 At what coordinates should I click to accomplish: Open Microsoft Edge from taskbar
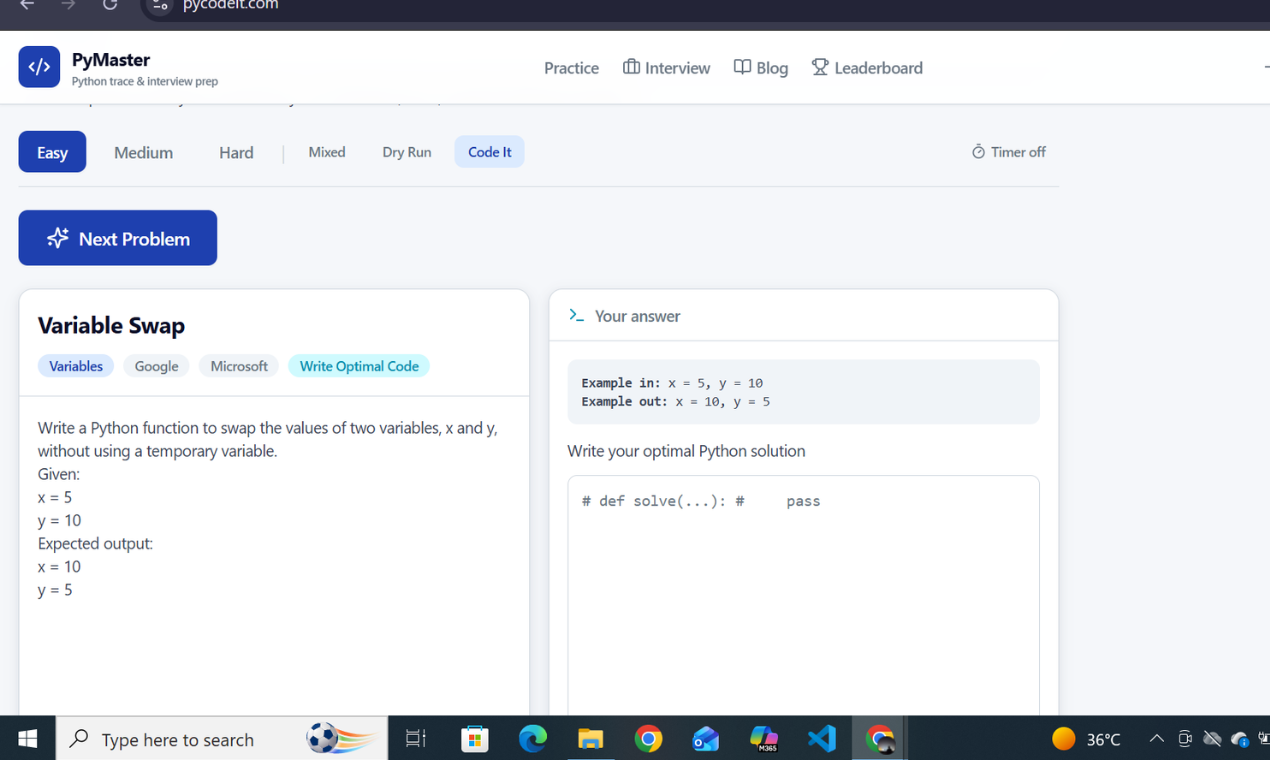point(533,739)
